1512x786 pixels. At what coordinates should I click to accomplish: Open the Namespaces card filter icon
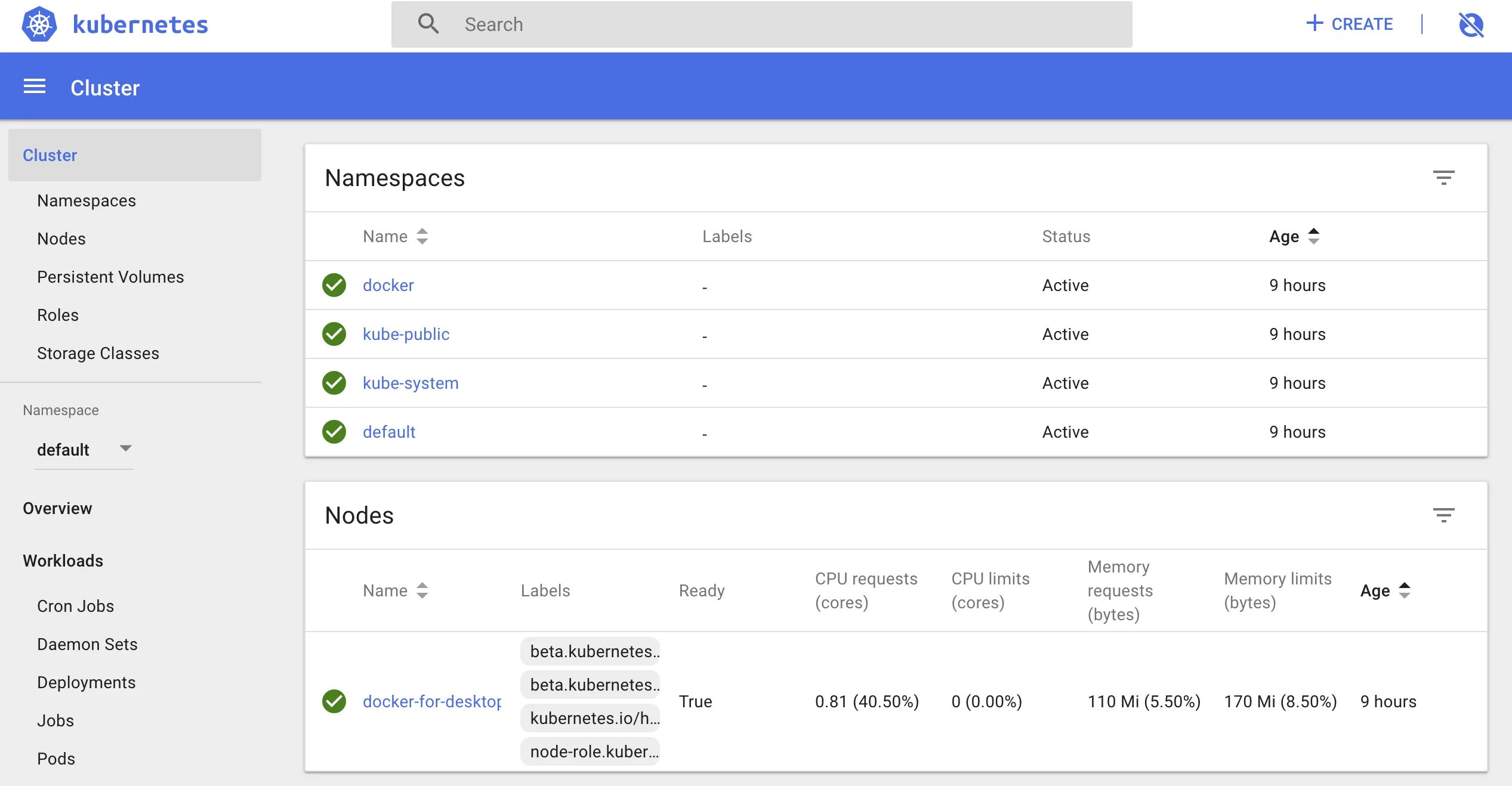click(1443, 178)
